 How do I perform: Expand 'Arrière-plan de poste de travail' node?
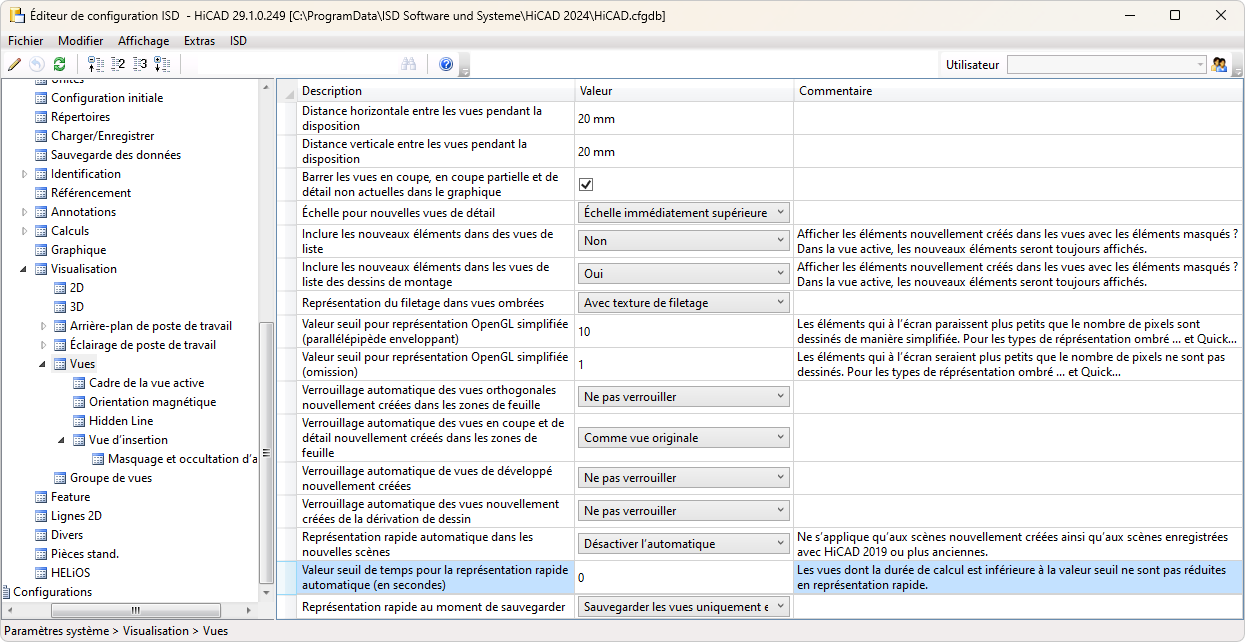44,326
